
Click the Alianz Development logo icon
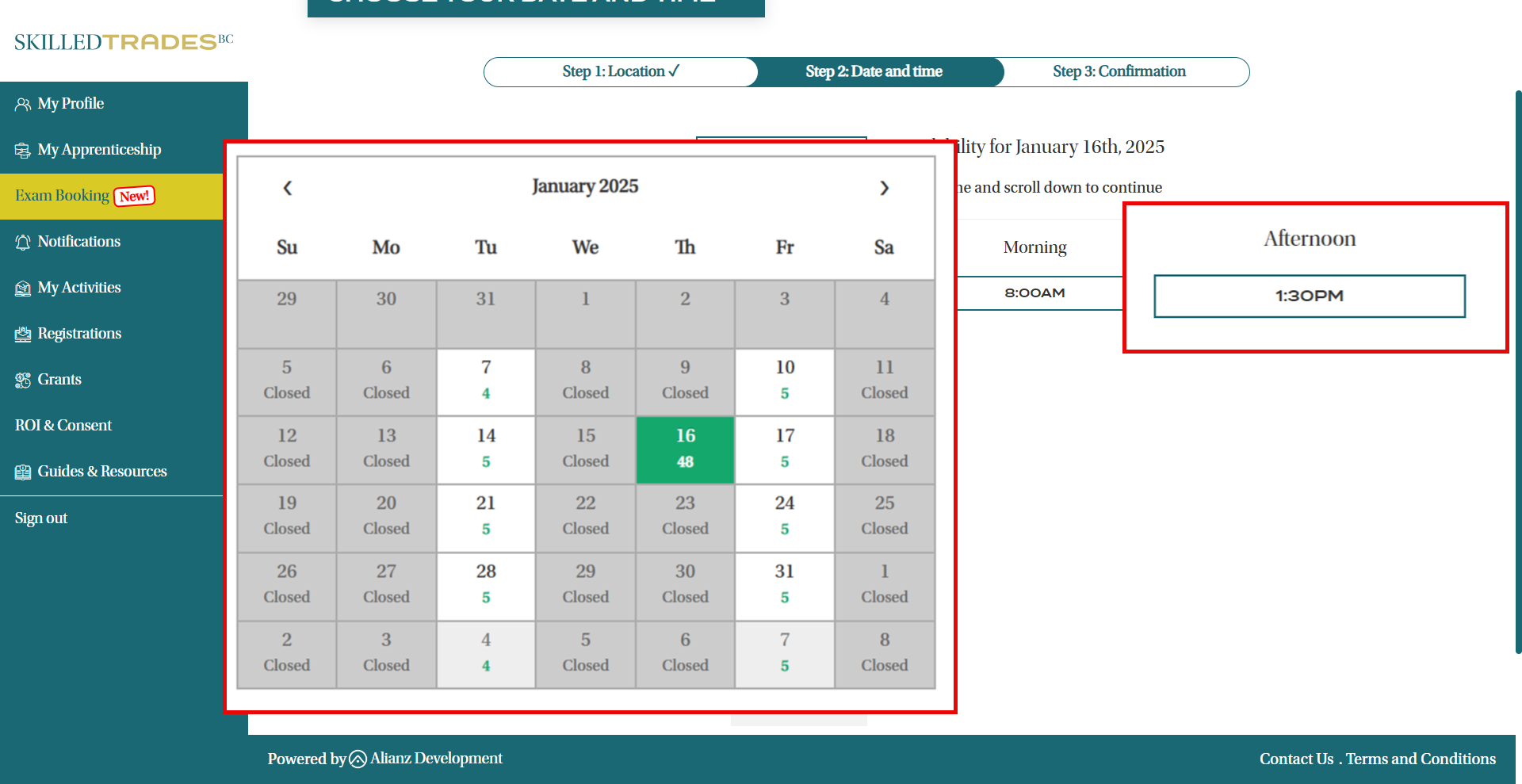pos(358,759)
